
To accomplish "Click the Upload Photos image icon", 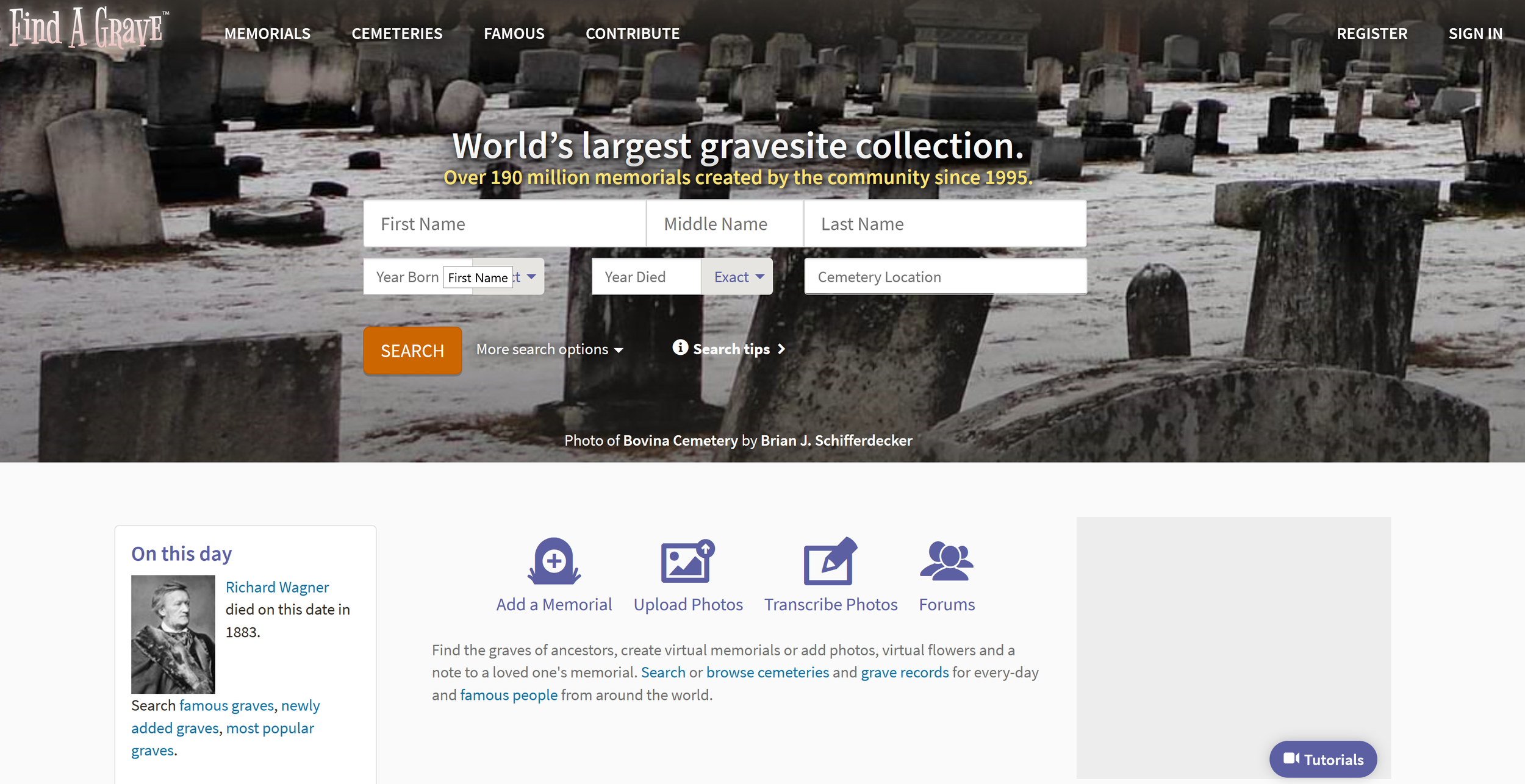I will click(688, 561).
